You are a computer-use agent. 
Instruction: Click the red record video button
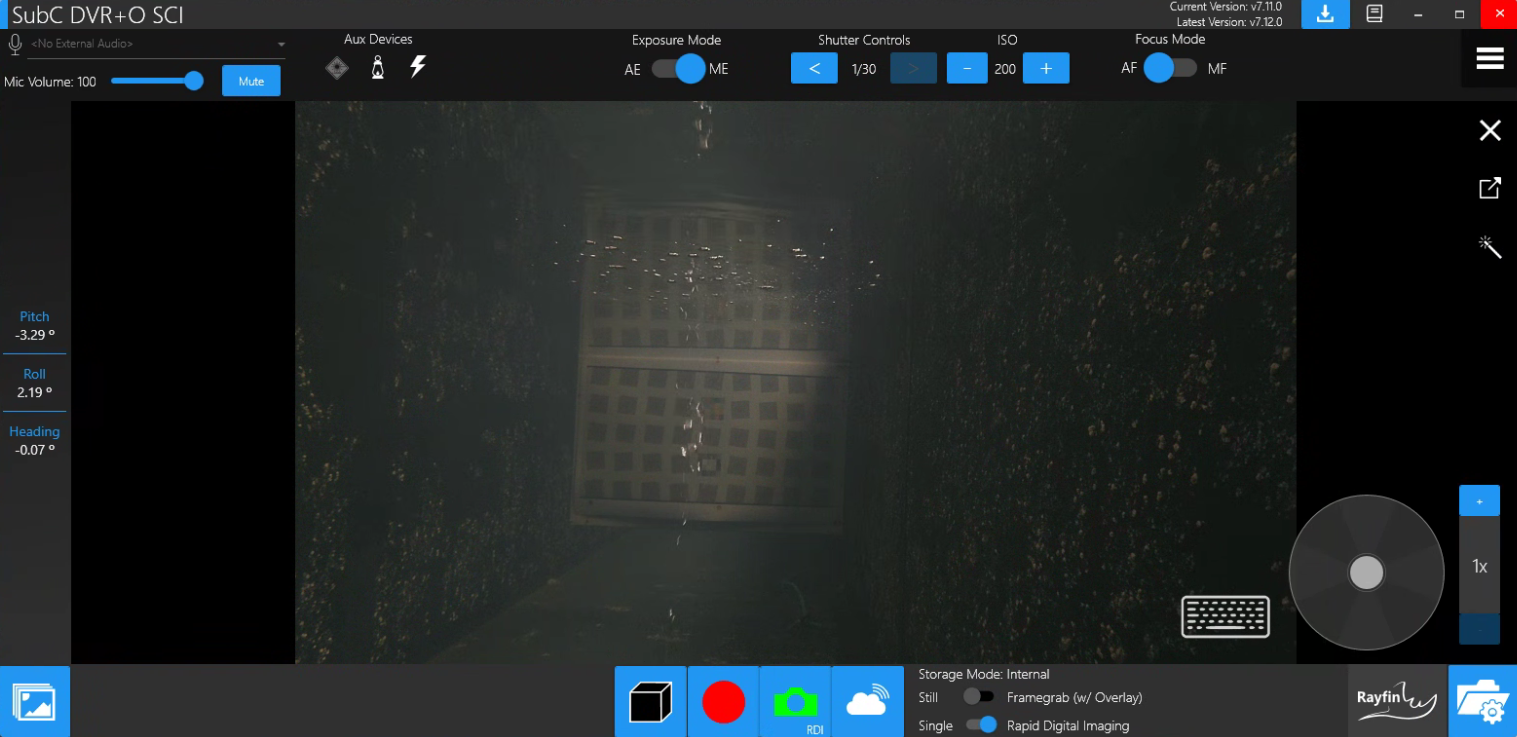pyautogui.click(x=723, y=702)
